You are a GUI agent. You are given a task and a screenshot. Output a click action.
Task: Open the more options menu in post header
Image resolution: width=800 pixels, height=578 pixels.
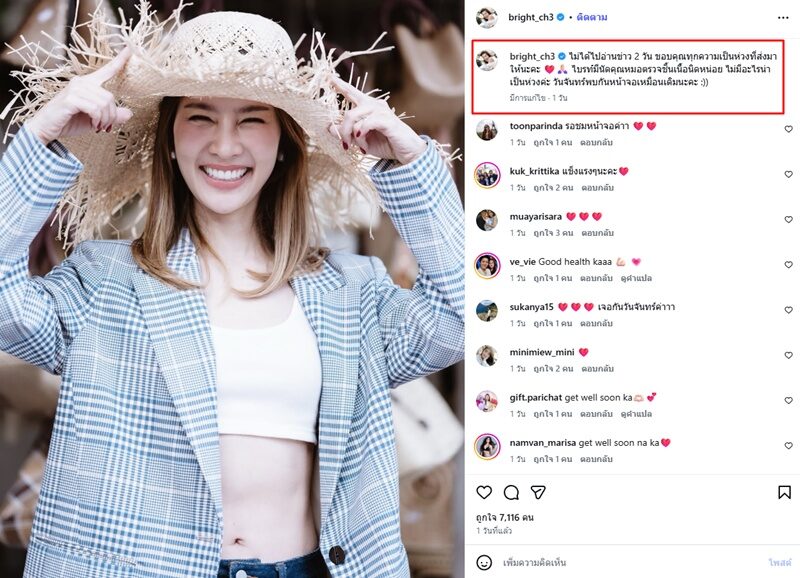(783, 17)
